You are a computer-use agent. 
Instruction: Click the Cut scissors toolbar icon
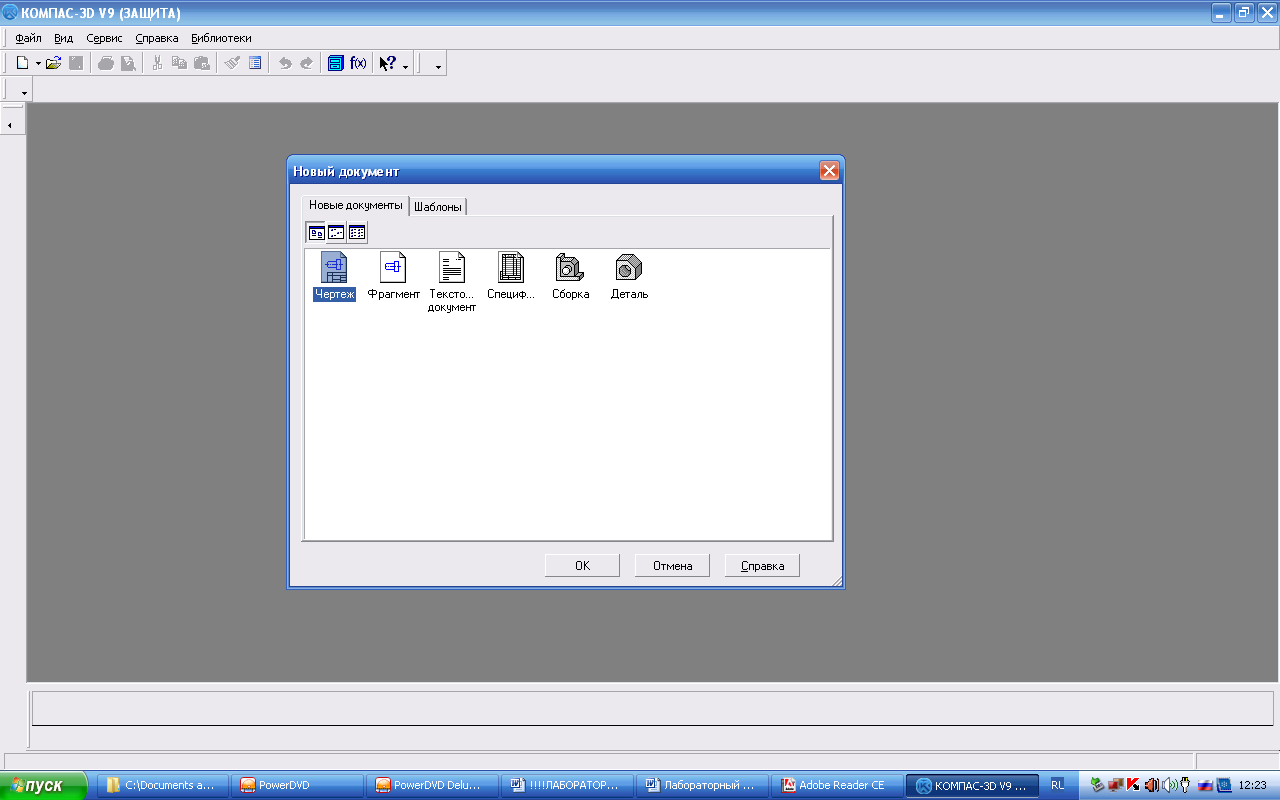click(x=157, y=63)
